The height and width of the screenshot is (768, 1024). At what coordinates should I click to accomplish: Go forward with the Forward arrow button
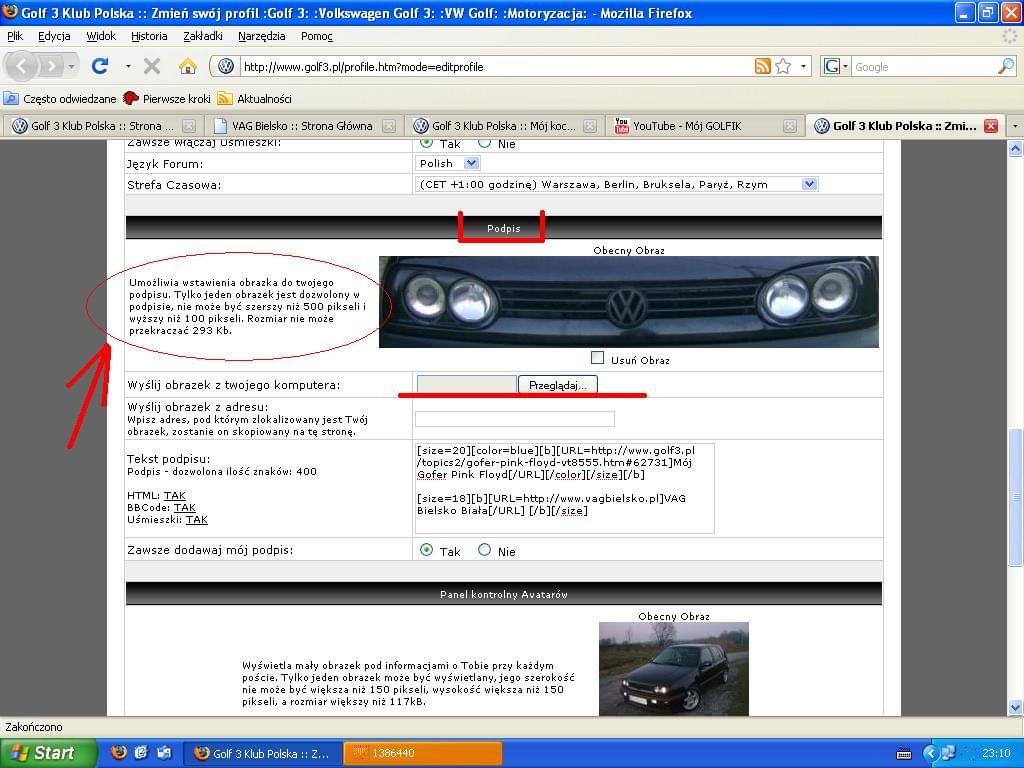tap(51, 66)
